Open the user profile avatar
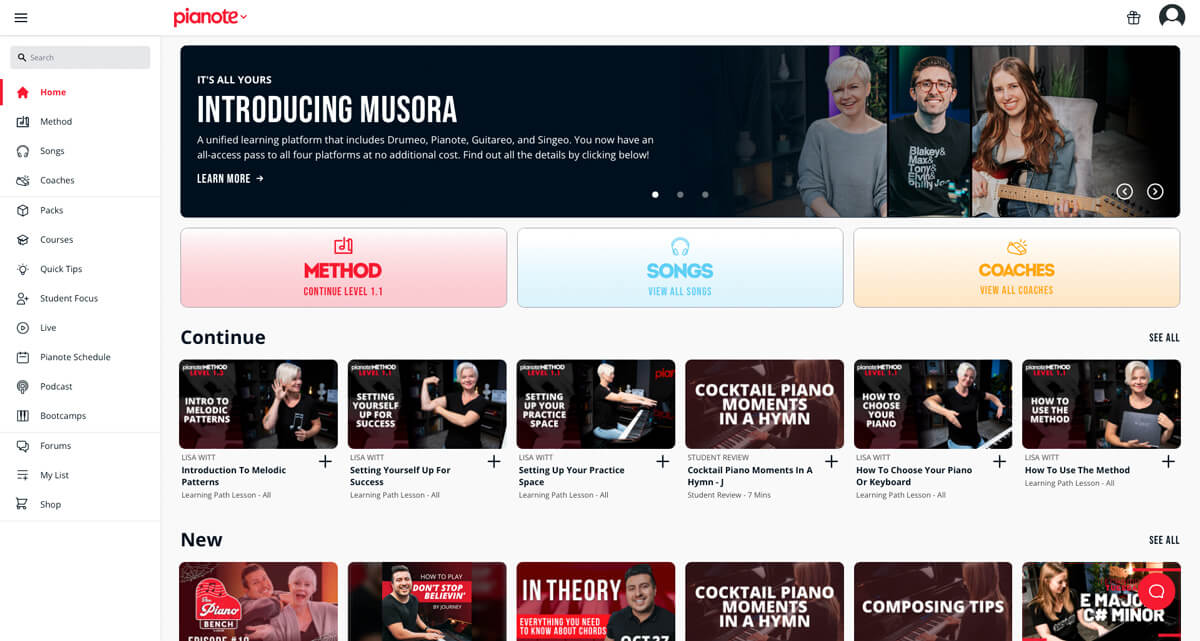The width and height of the screenshot is (1200, 641). 1172,17
